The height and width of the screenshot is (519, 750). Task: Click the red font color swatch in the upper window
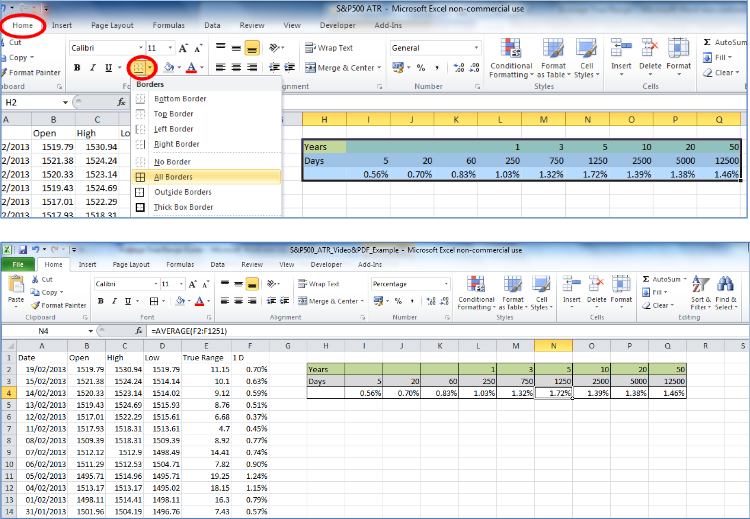[190, 68]
